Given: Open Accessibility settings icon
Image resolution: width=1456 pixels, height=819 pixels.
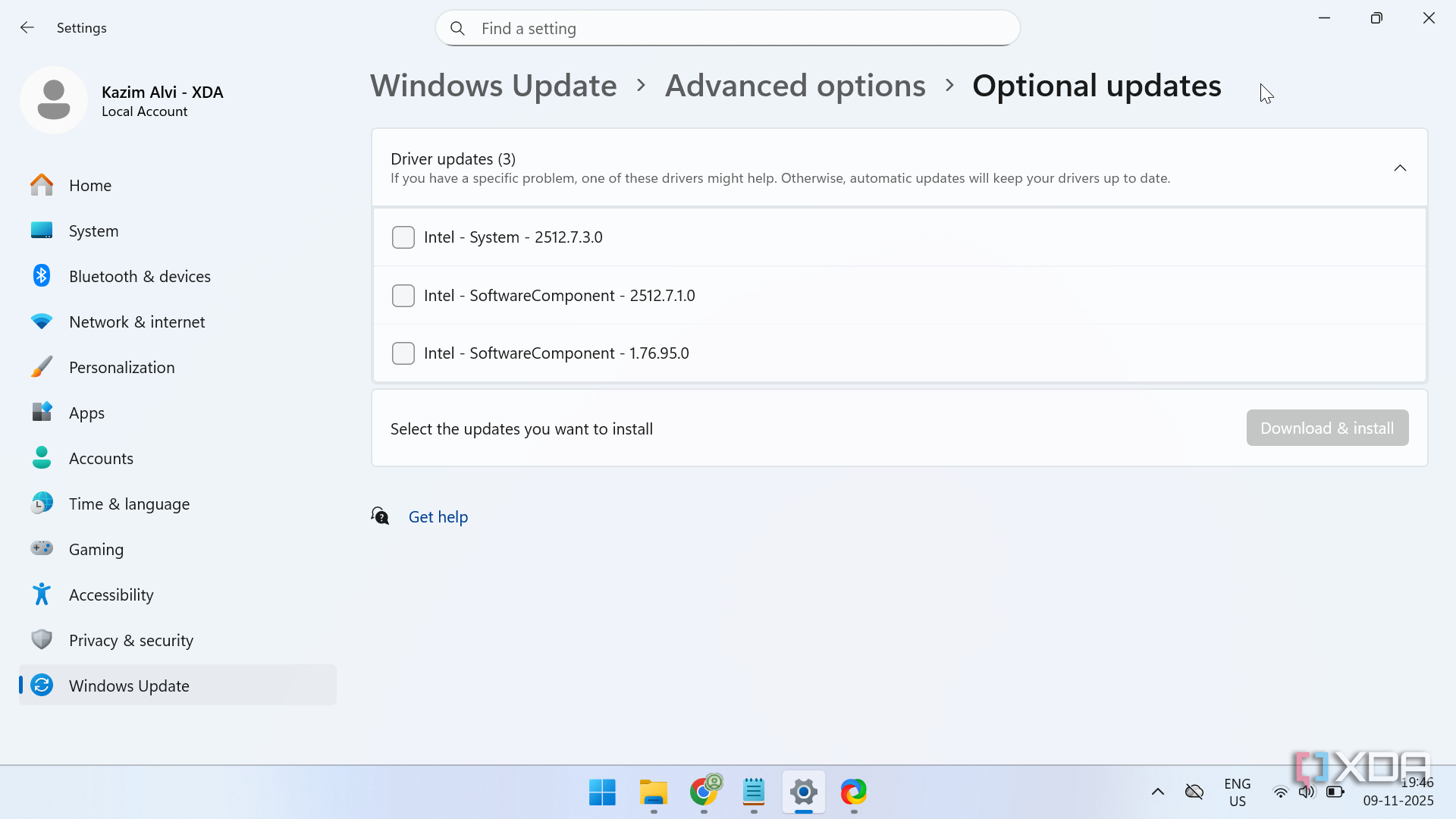Looking at the screenshot, I should pyautogui.click(x=42, y=595).
